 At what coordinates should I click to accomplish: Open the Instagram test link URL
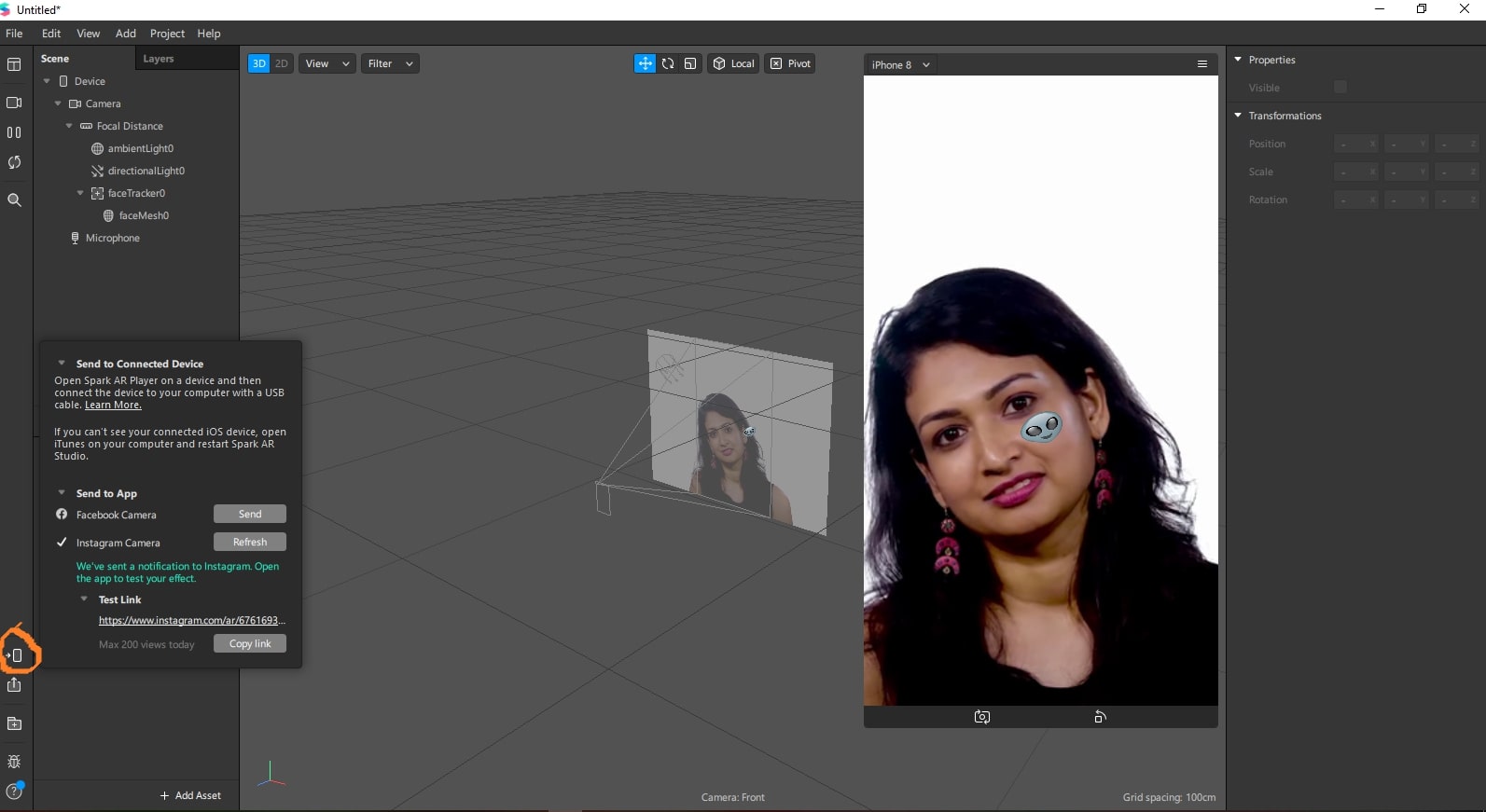pyautogui.click(x=192, y=621)
